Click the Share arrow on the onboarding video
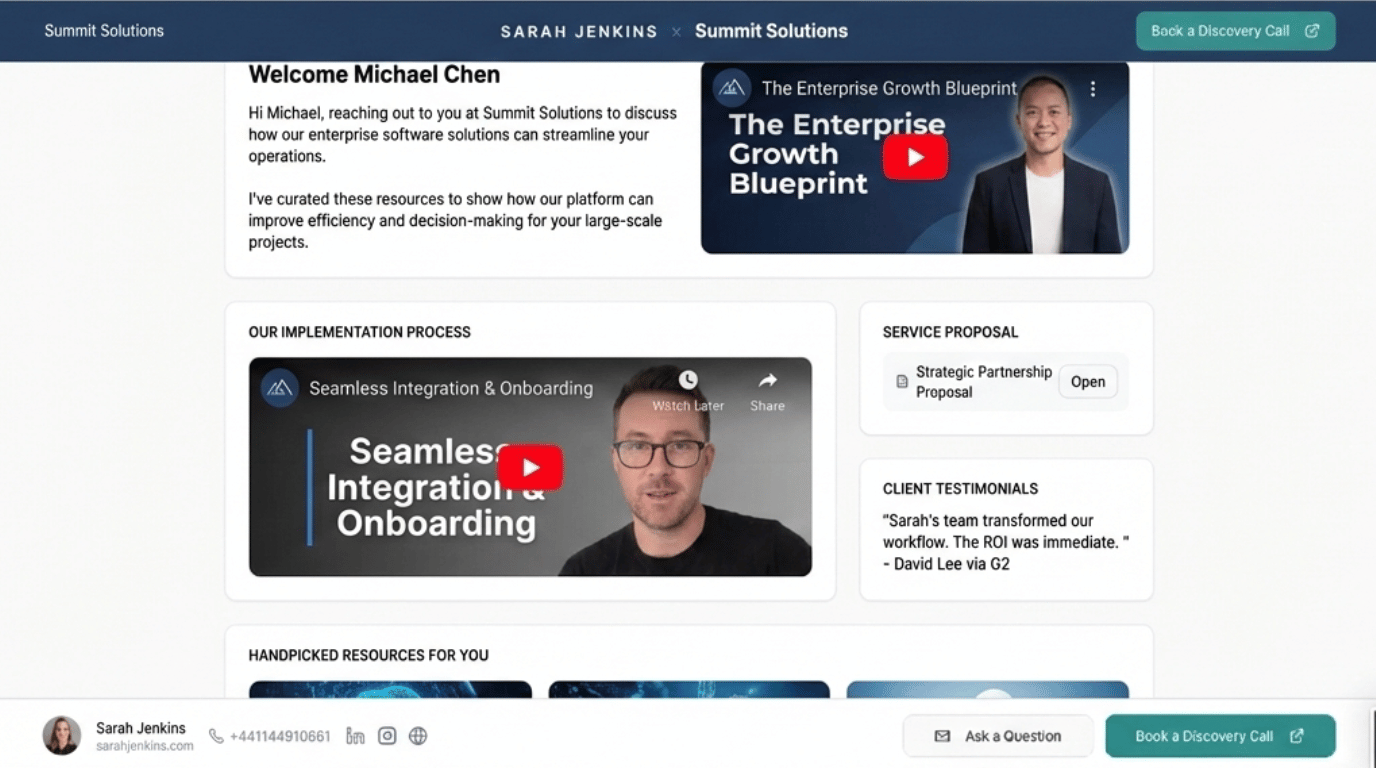Viewport: 1376px width, 768px height. tap(767, 380)
